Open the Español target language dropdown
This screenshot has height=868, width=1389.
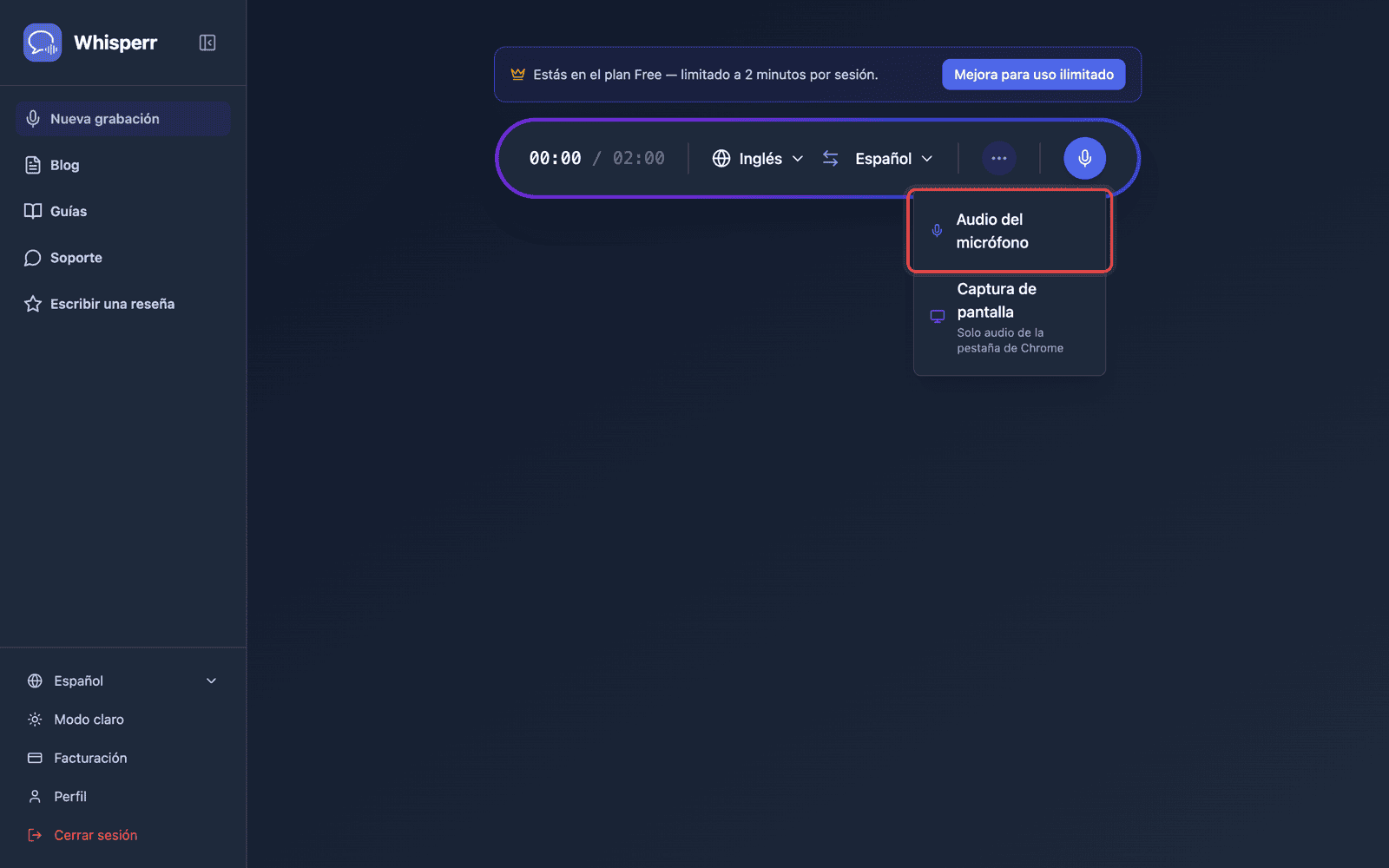point(894,159)
